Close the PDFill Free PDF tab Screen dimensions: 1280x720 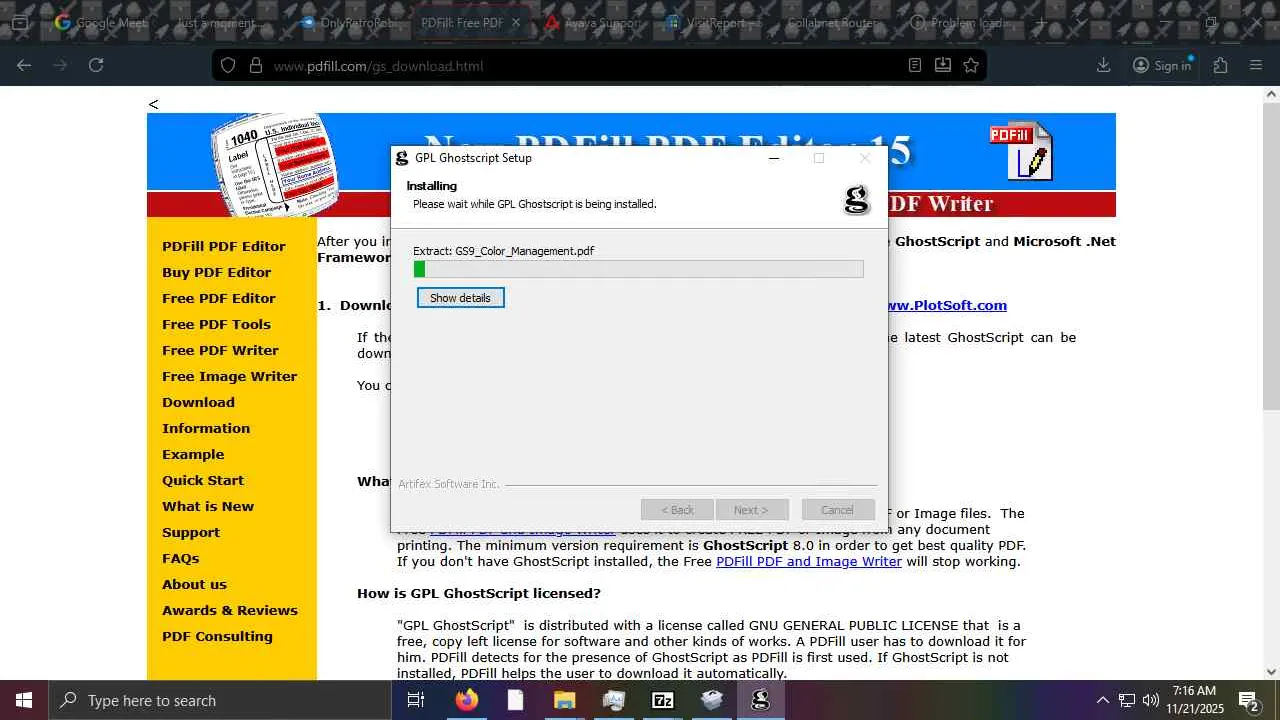coord(516,22)
